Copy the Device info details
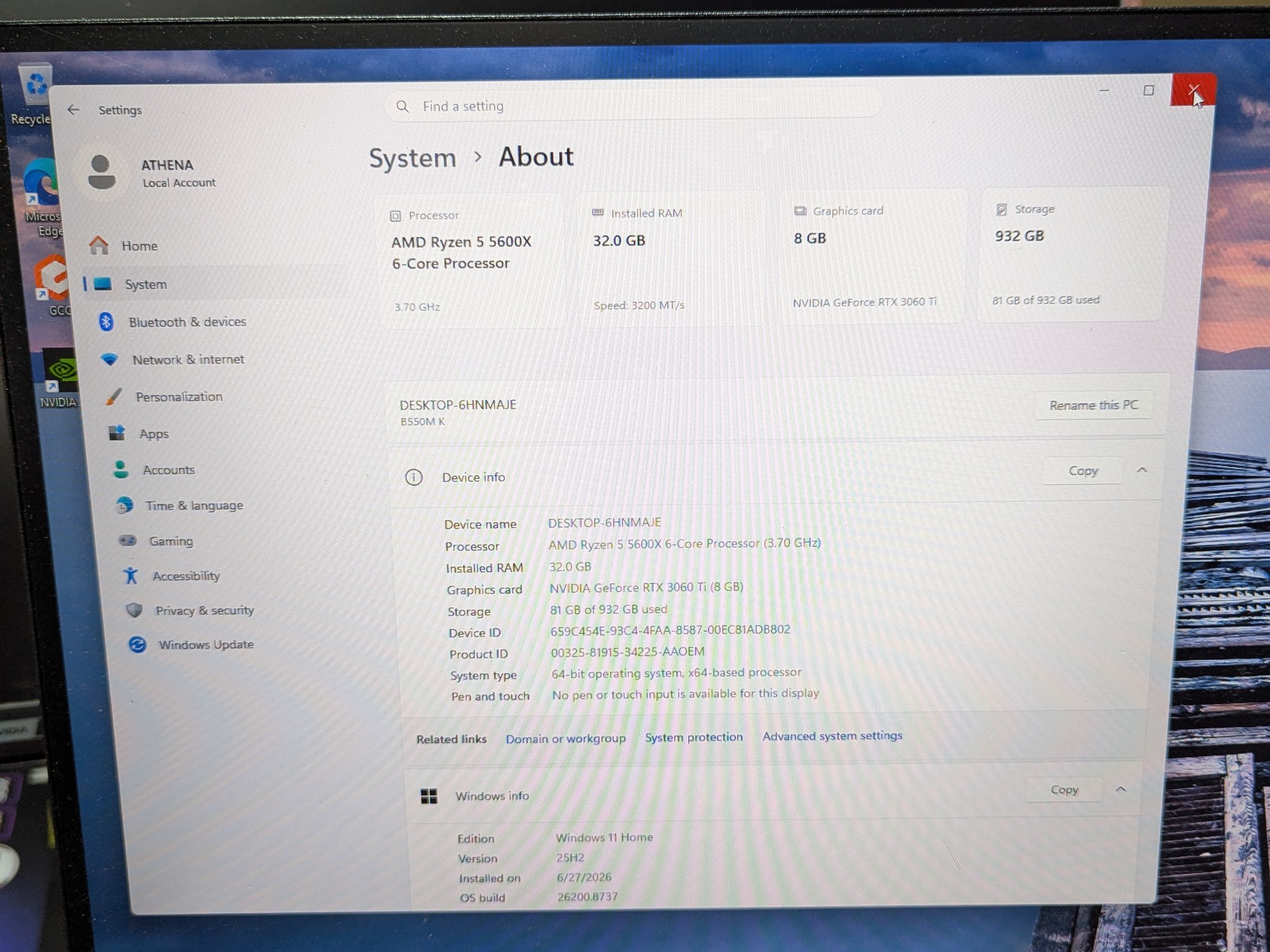The height and width of the screenshot is (952, 1270). [1083, 471]
